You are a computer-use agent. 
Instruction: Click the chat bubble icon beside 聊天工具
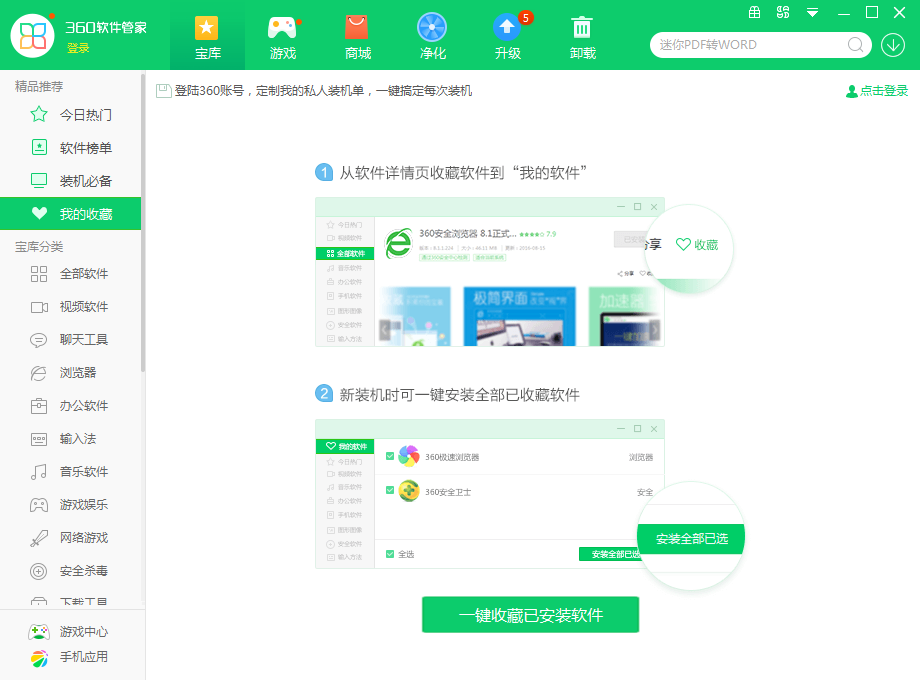[39, 340]
